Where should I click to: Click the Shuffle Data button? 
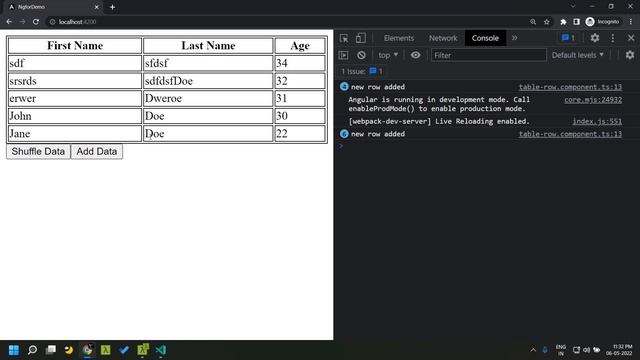coord(38,151)
